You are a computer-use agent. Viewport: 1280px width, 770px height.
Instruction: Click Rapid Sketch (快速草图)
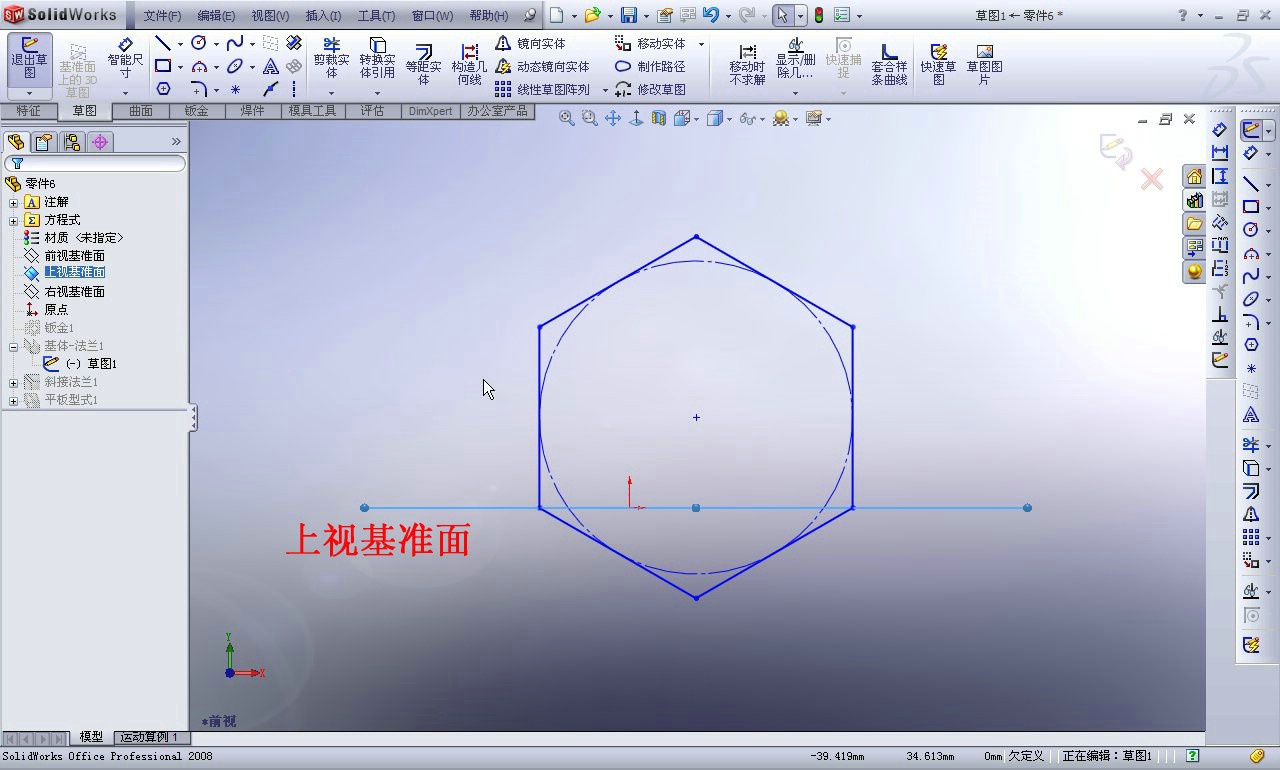coord(938,64)
